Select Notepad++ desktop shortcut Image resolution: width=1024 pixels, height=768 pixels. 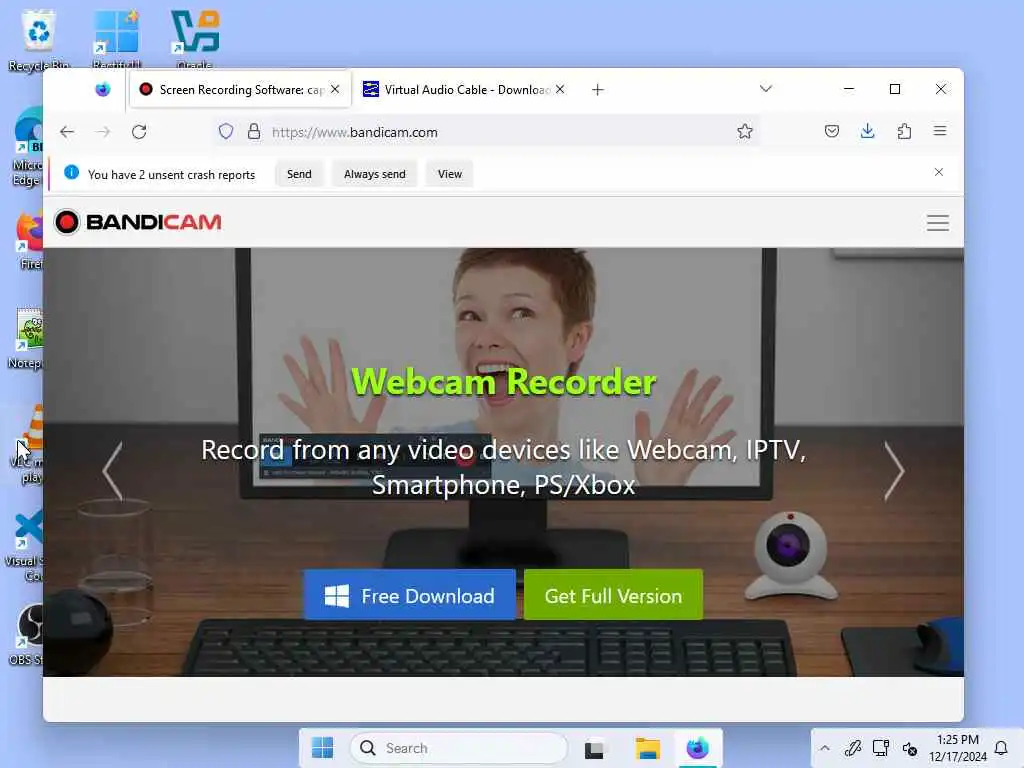(27, 338)
